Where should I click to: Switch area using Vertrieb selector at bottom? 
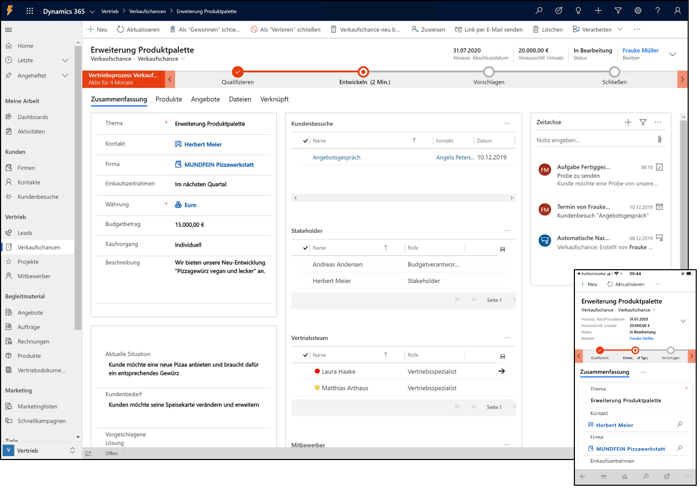point(39,451)
